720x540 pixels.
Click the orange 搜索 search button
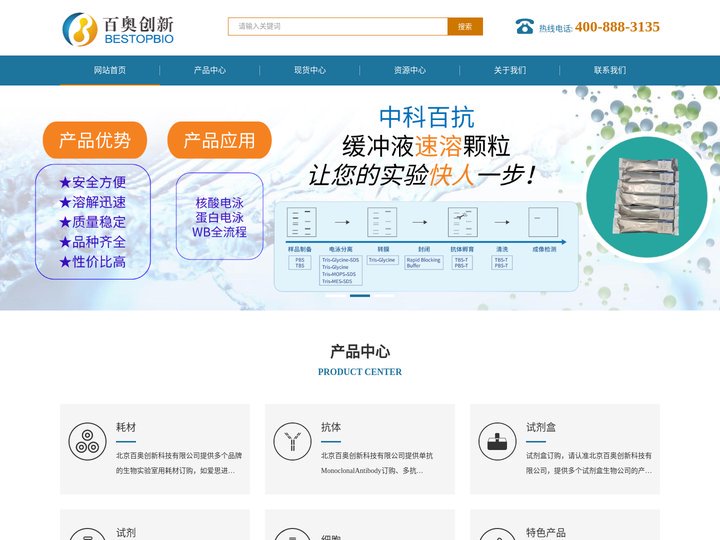pos(465,27)
